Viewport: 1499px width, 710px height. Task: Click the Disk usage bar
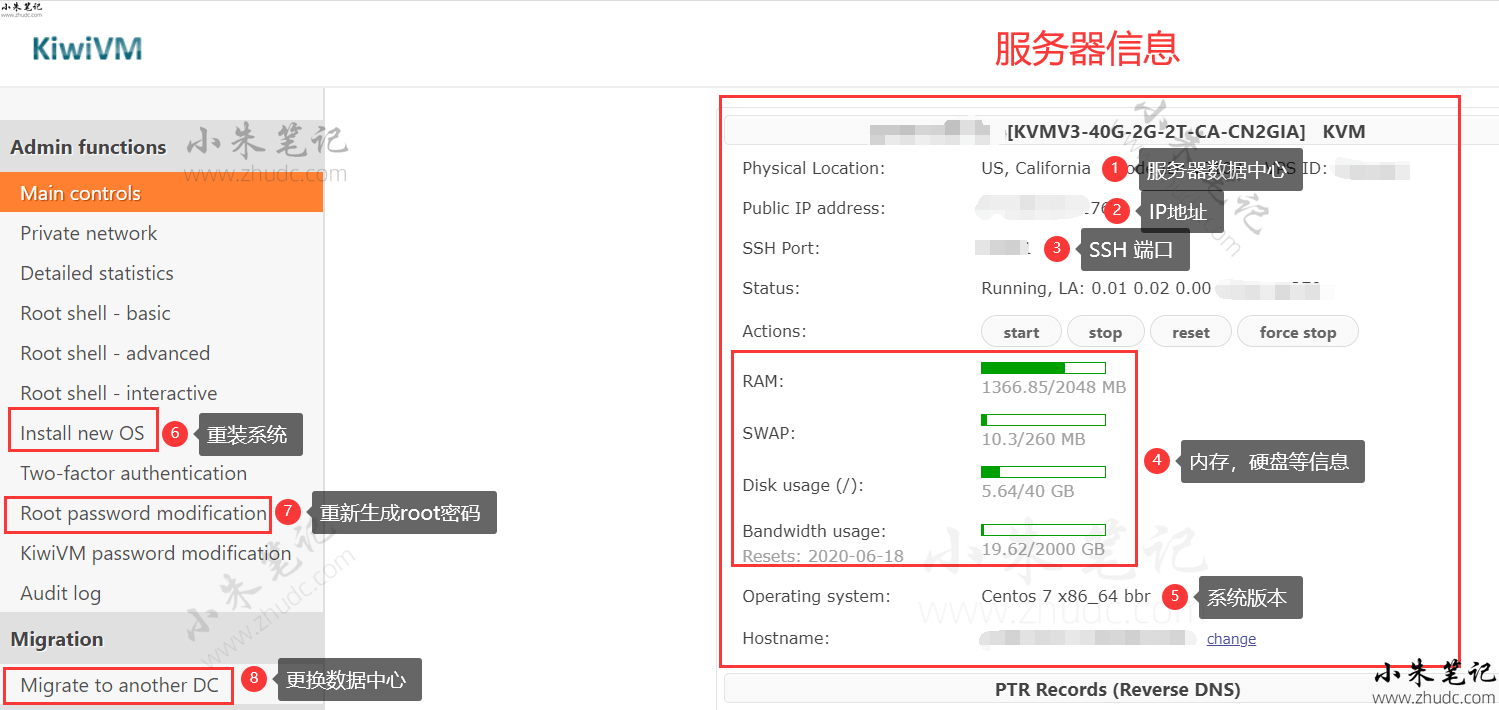tap(1043, 472)
